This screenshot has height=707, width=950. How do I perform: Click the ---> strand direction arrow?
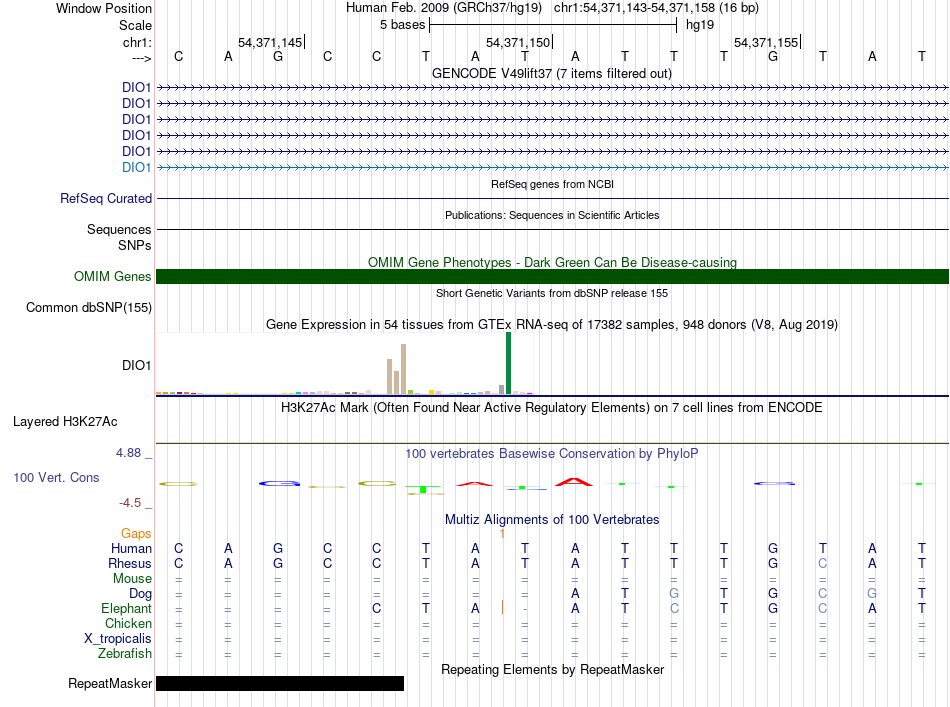pos(142,58)
